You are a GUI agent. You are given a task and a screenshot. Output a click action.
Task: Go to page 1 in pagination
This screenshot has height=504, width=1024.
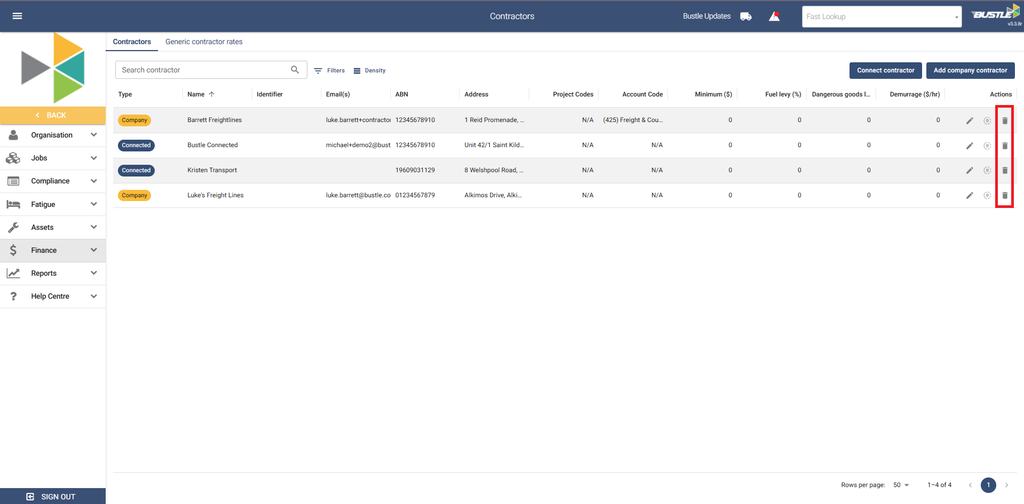pos(989,485)
